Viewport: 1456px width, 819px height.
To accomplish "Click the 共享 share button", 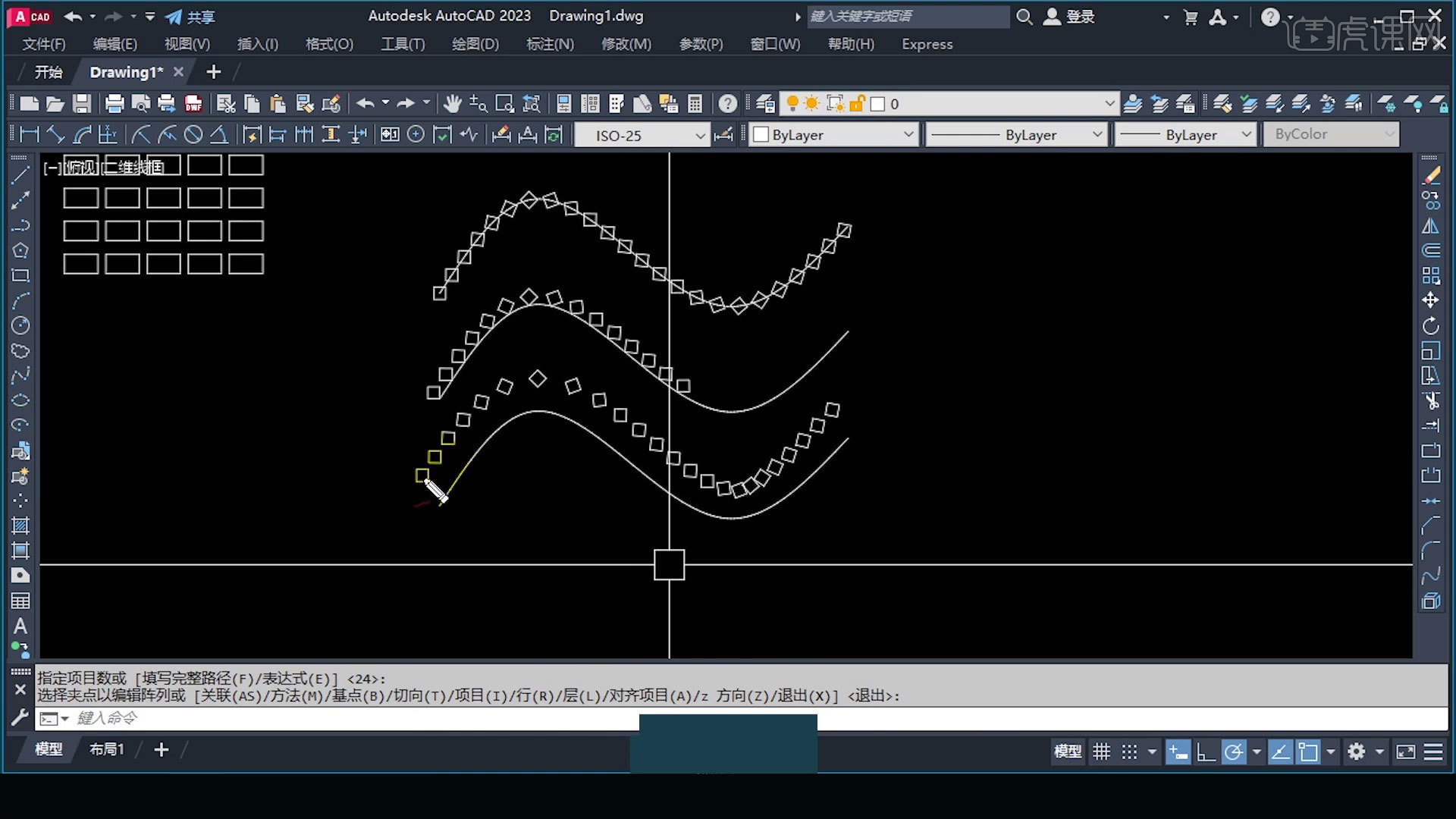I will [191, 17].
